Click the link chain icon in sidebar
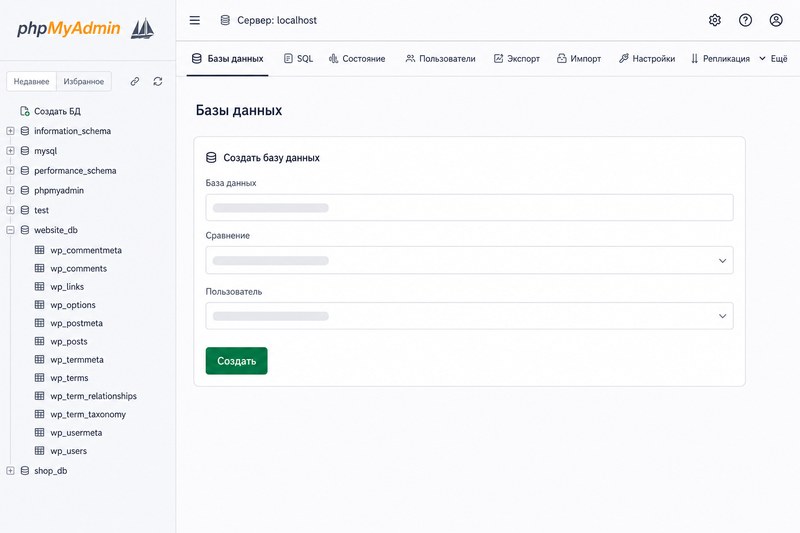The image size is (800, 533). (x=135, y=81)
